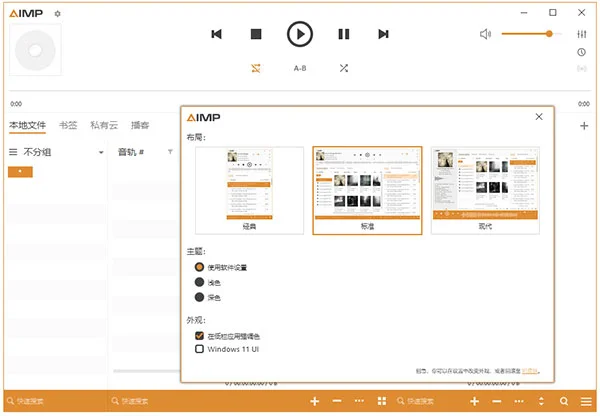
Task: Jump to a position on the seek bar
Action: [300, 91]
